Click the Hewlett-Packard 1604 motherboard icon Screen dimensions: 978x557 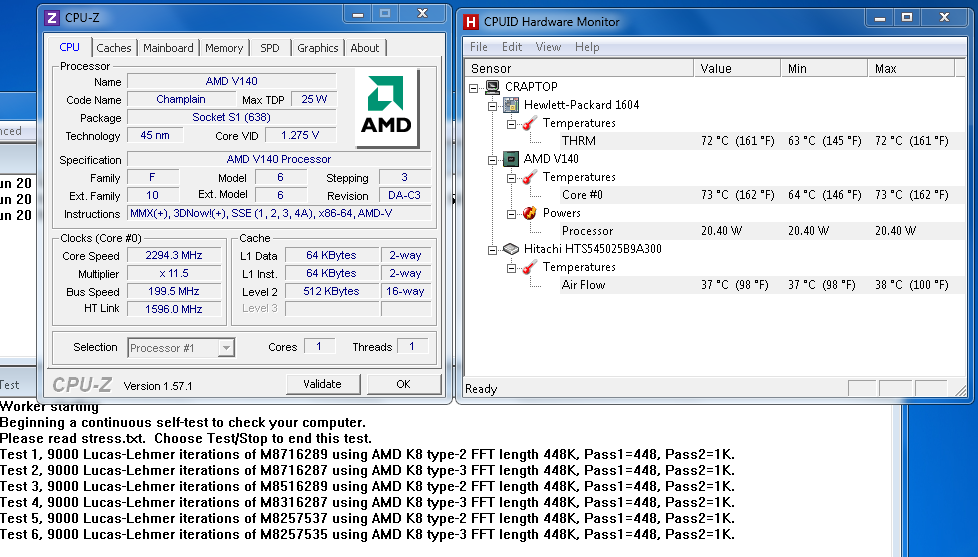[511, 105]
